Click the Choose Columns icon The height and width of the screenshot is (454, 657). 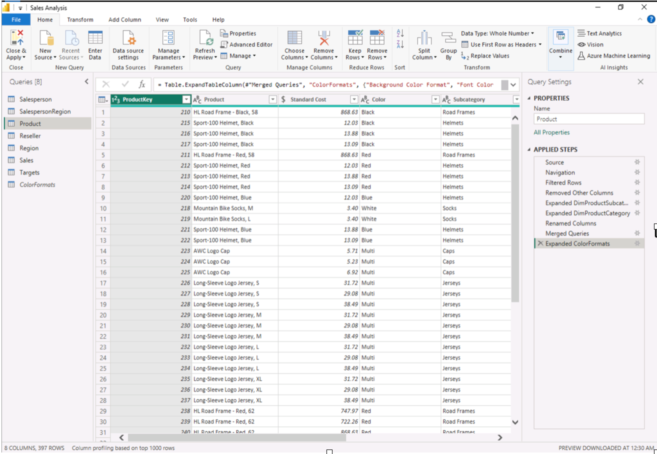click(294, 38)
